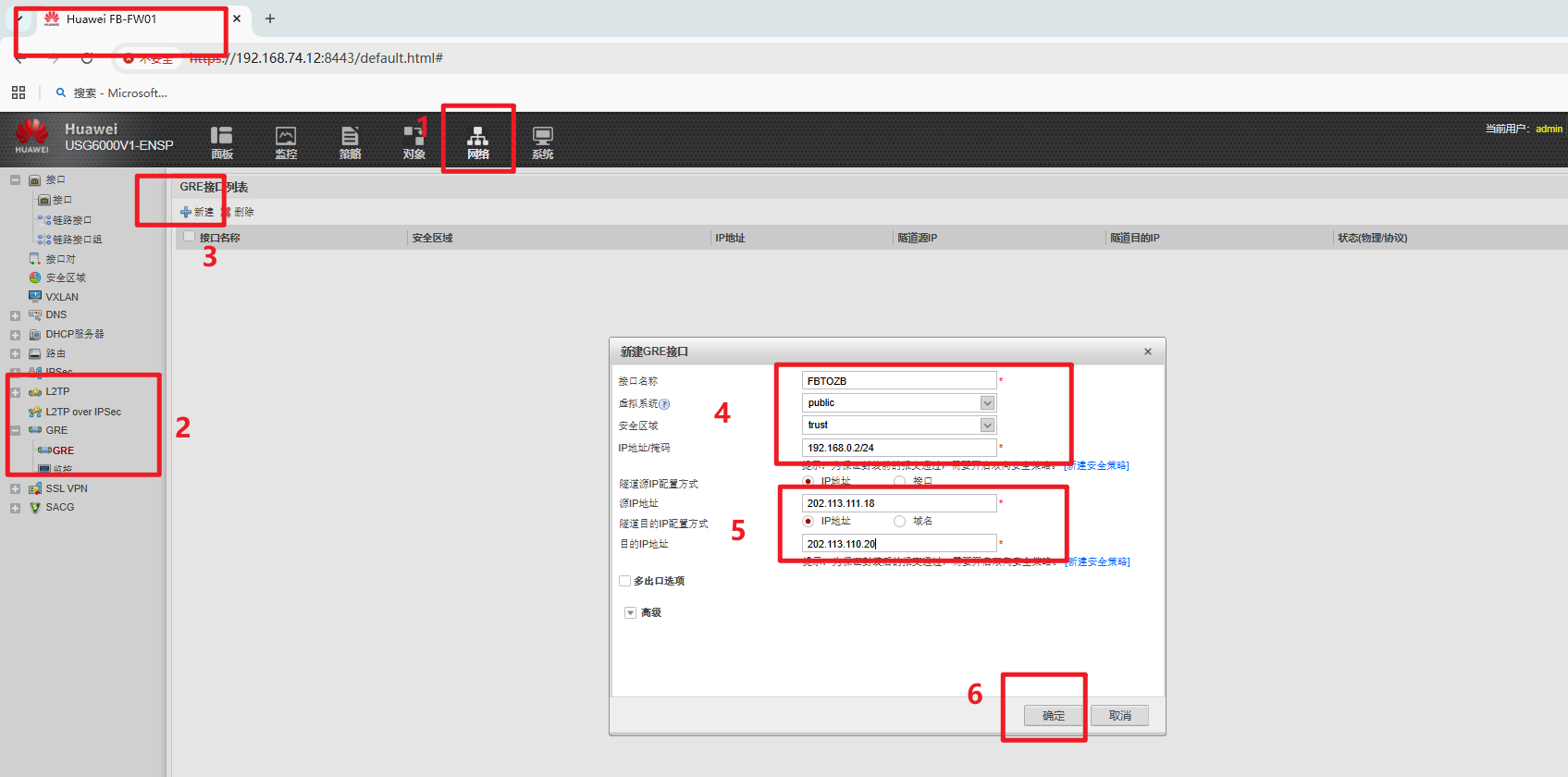Click 取消 to cancel the dialog
1568x777 pixels.
click(x=1119, y=716)
